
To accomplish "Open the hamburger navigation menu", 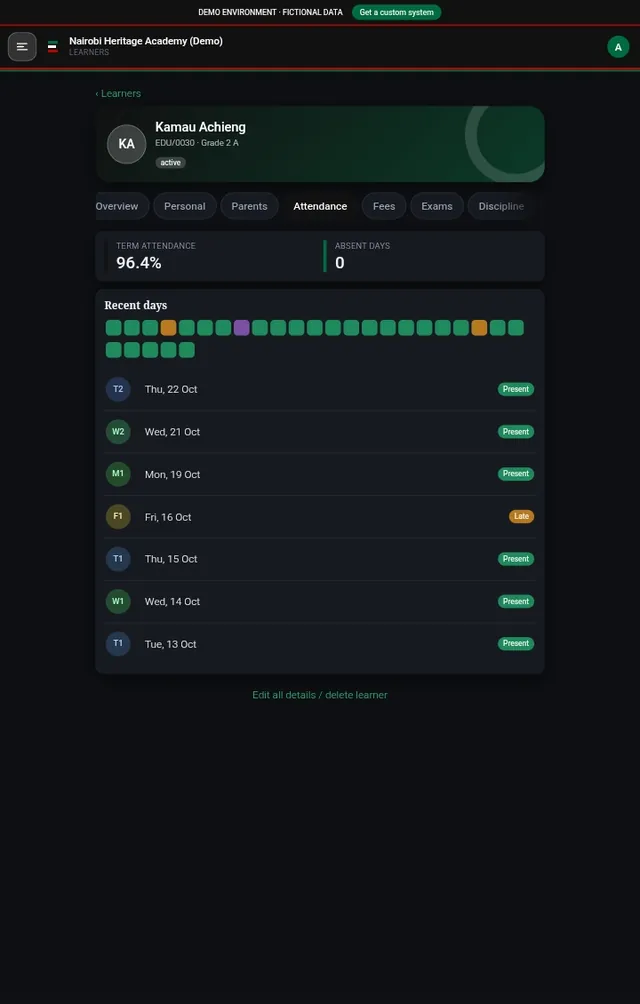I will coord(22,47).
